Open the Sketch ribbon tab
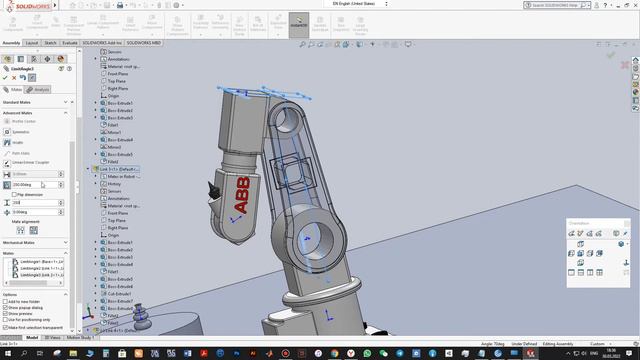 tap(50, 43)
